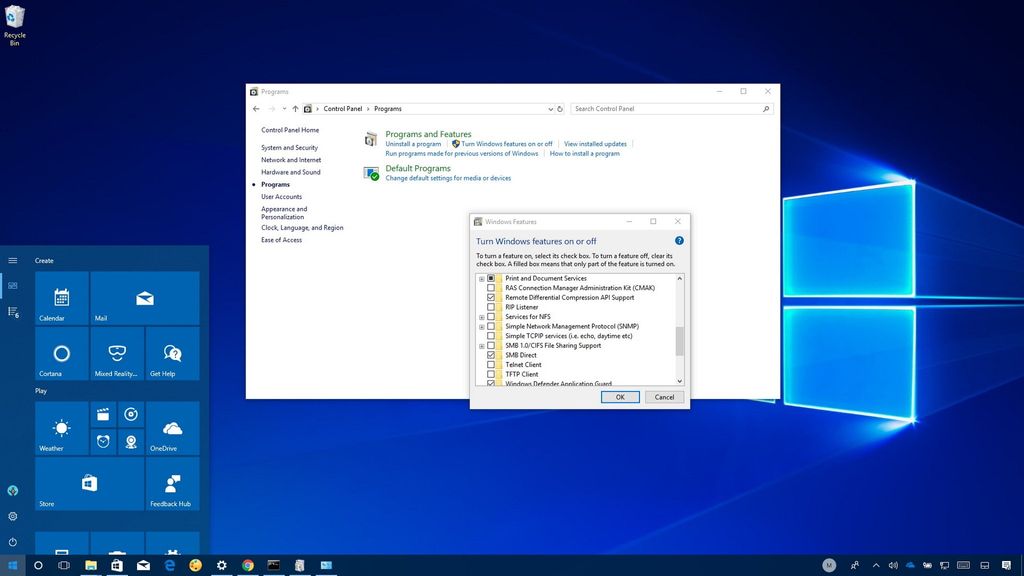Disable the SMB Direct checkbox
The width and height of the screenshot is (1024, 576).
[x=491, y=355]
